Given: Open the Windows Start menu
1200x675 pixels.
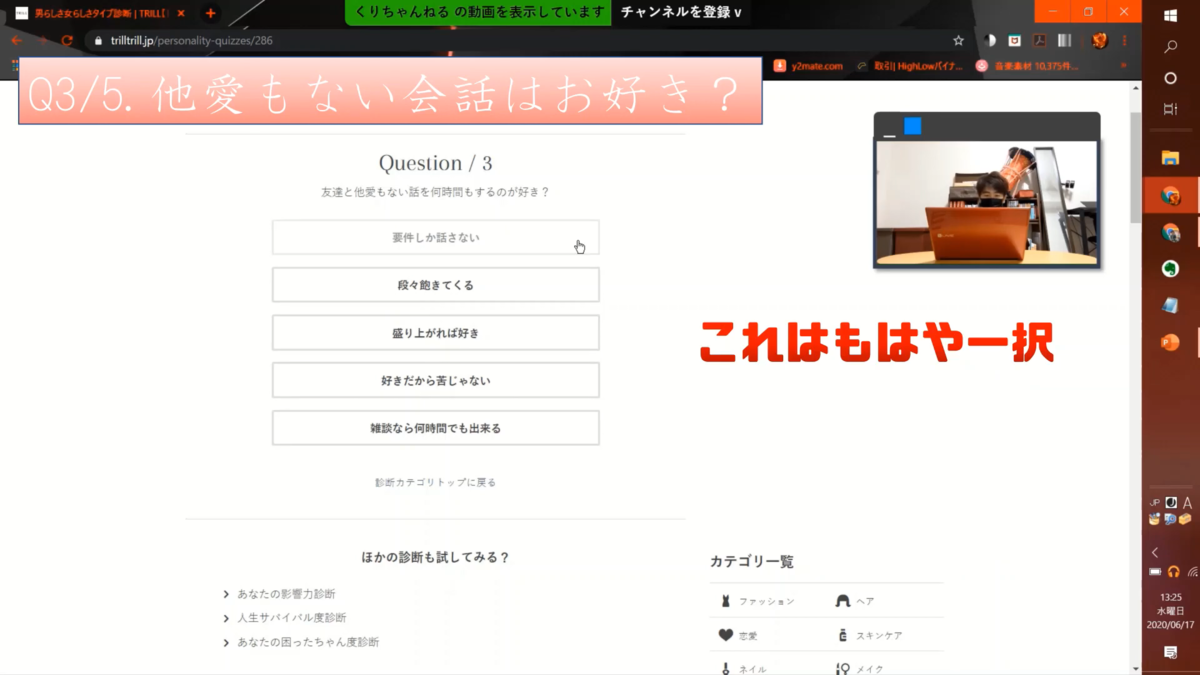Looking at the screenshot, I should [x=1171, y=16].
